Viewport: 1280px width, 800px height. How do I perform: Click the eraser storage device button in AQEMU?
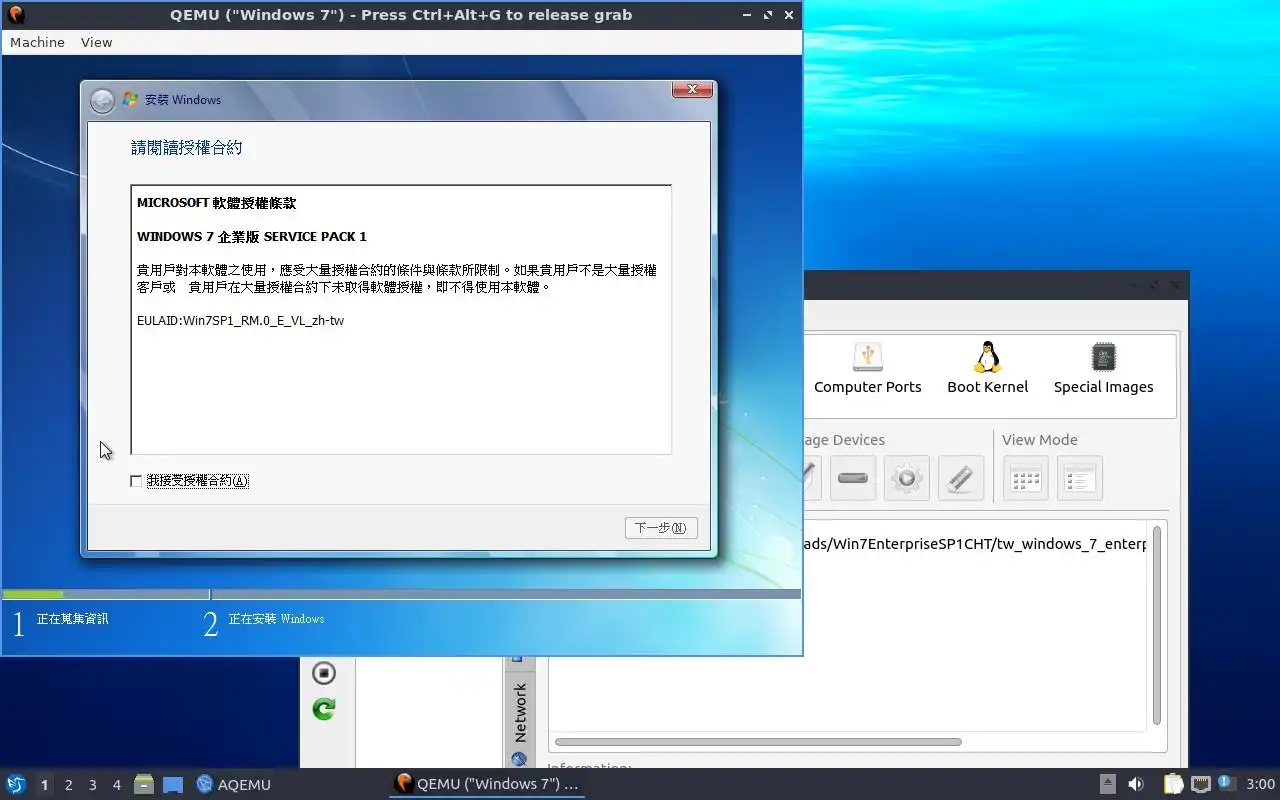click(x=961, y=478)
